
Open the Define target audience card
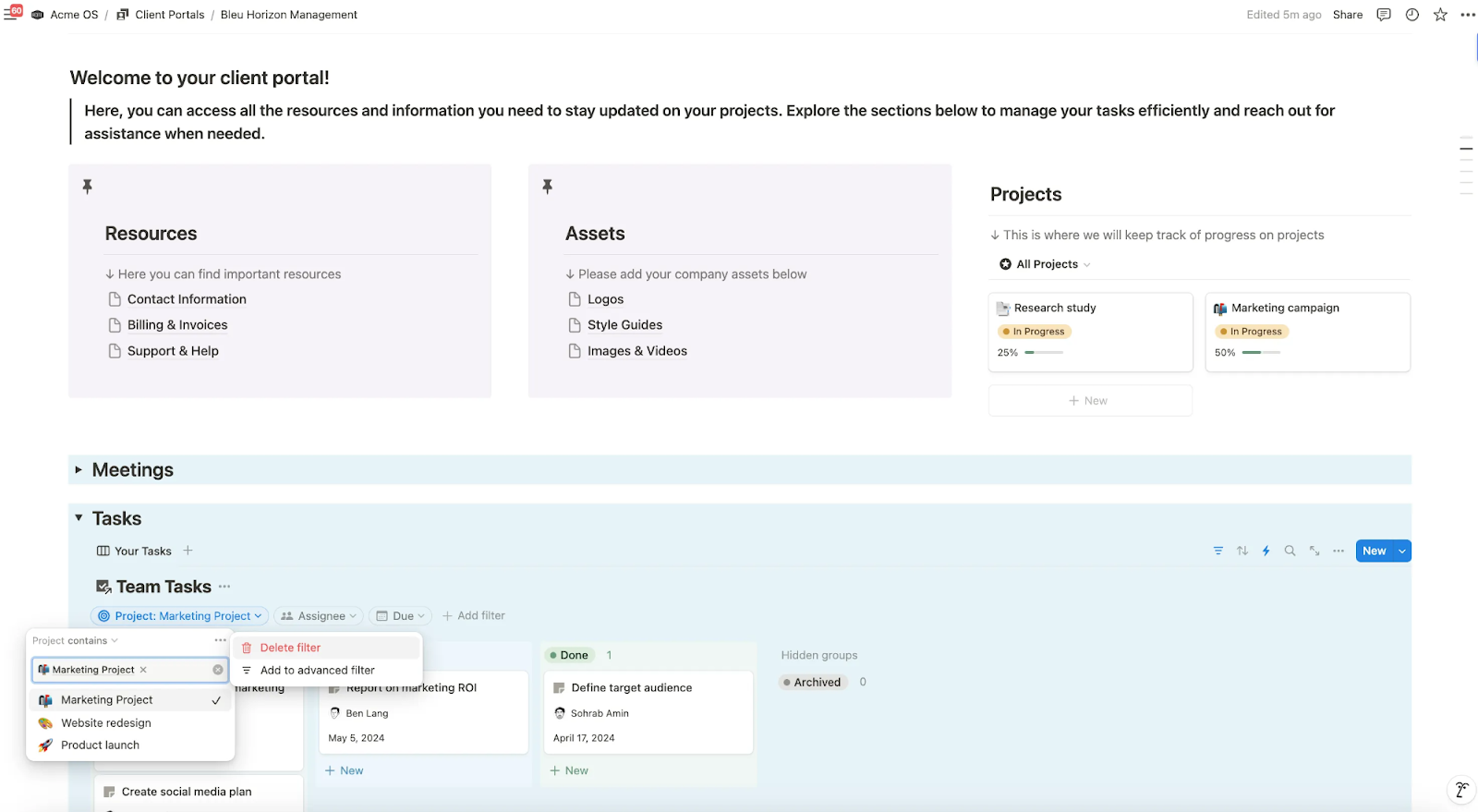point(648,712)
